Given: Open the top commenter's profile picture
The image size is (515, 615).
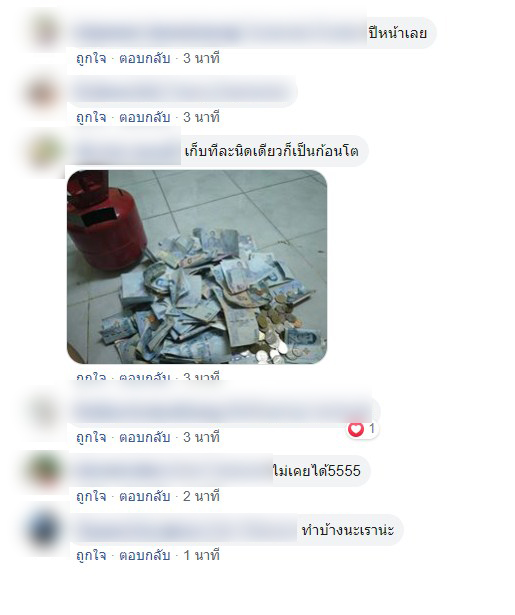Looking at the screenshot, I should click(x=45, y=32).
